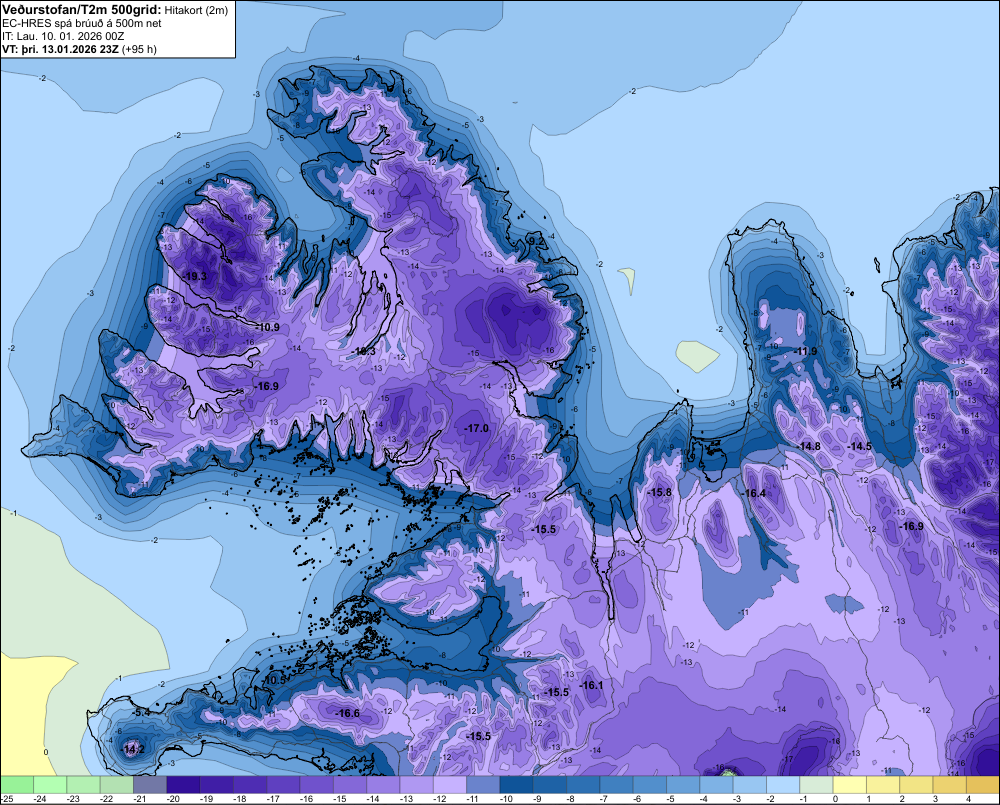Viewport: 1000px width, 805px height.
Task: Select the '-7' value on the legend scale
Action: pos(603,799)
